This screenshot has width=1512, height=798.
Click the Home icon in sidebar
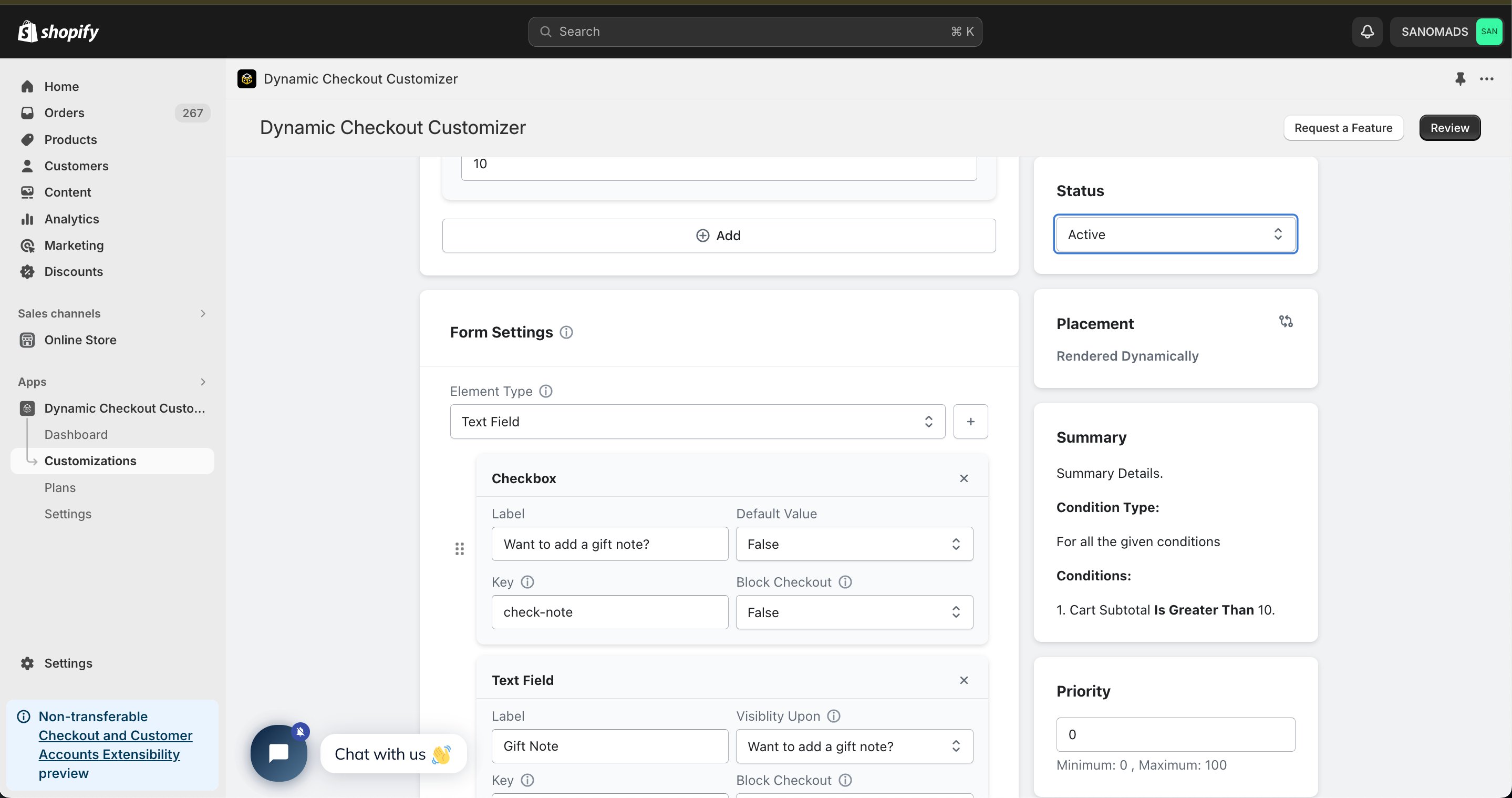[27, 86]
